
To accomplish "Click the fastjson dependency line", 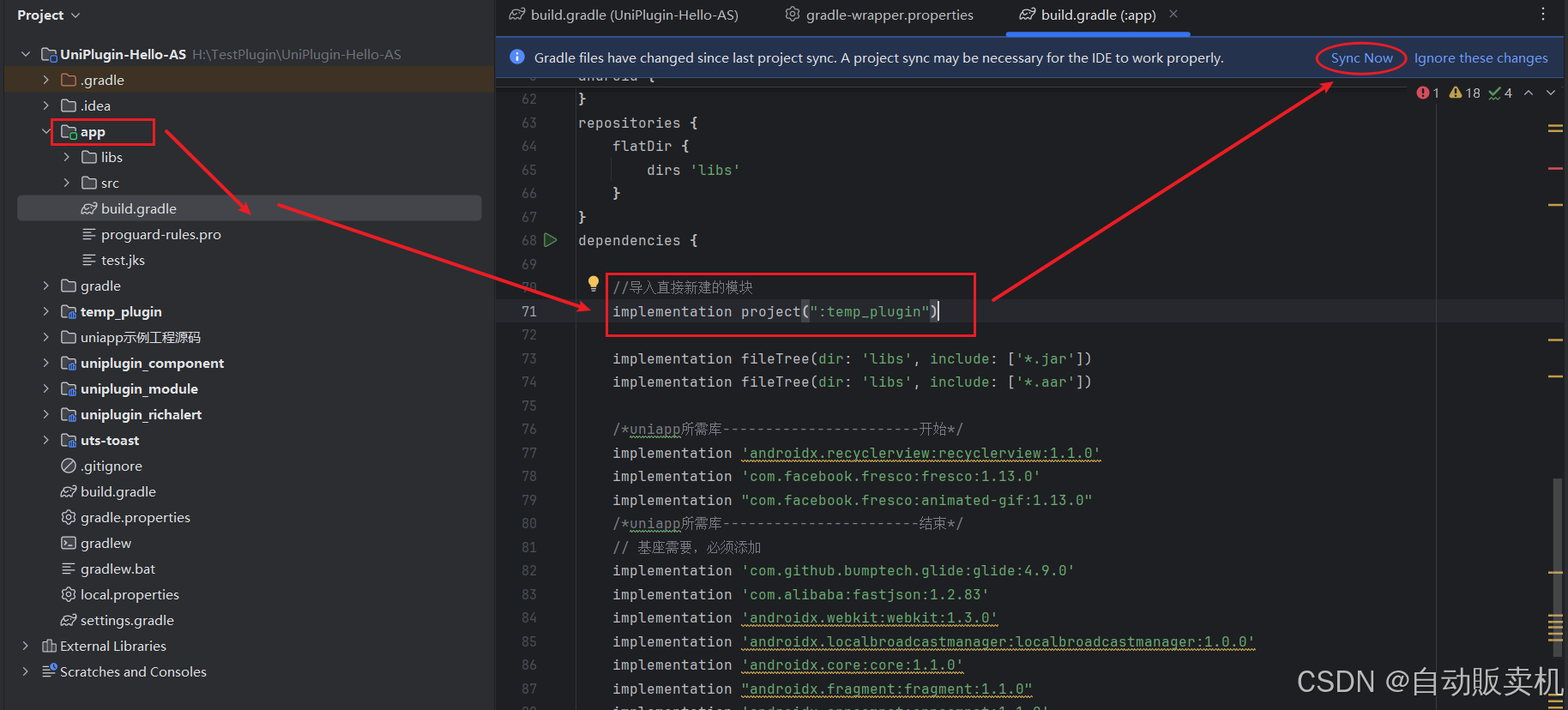I will pyautogui.click(x=800, y=594).
